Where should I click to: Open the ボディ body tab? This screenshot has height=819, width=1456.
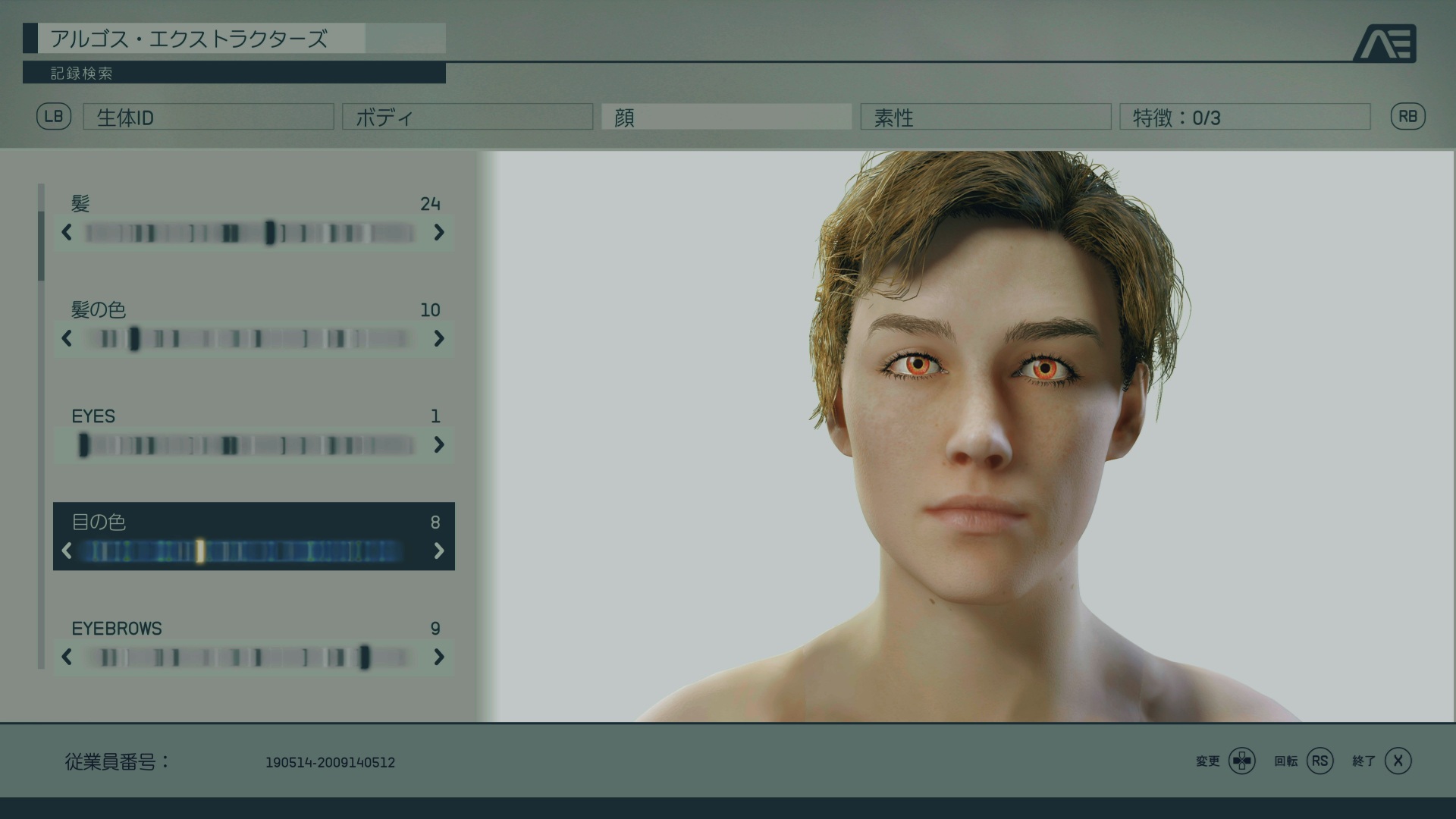tap(467, 118)
